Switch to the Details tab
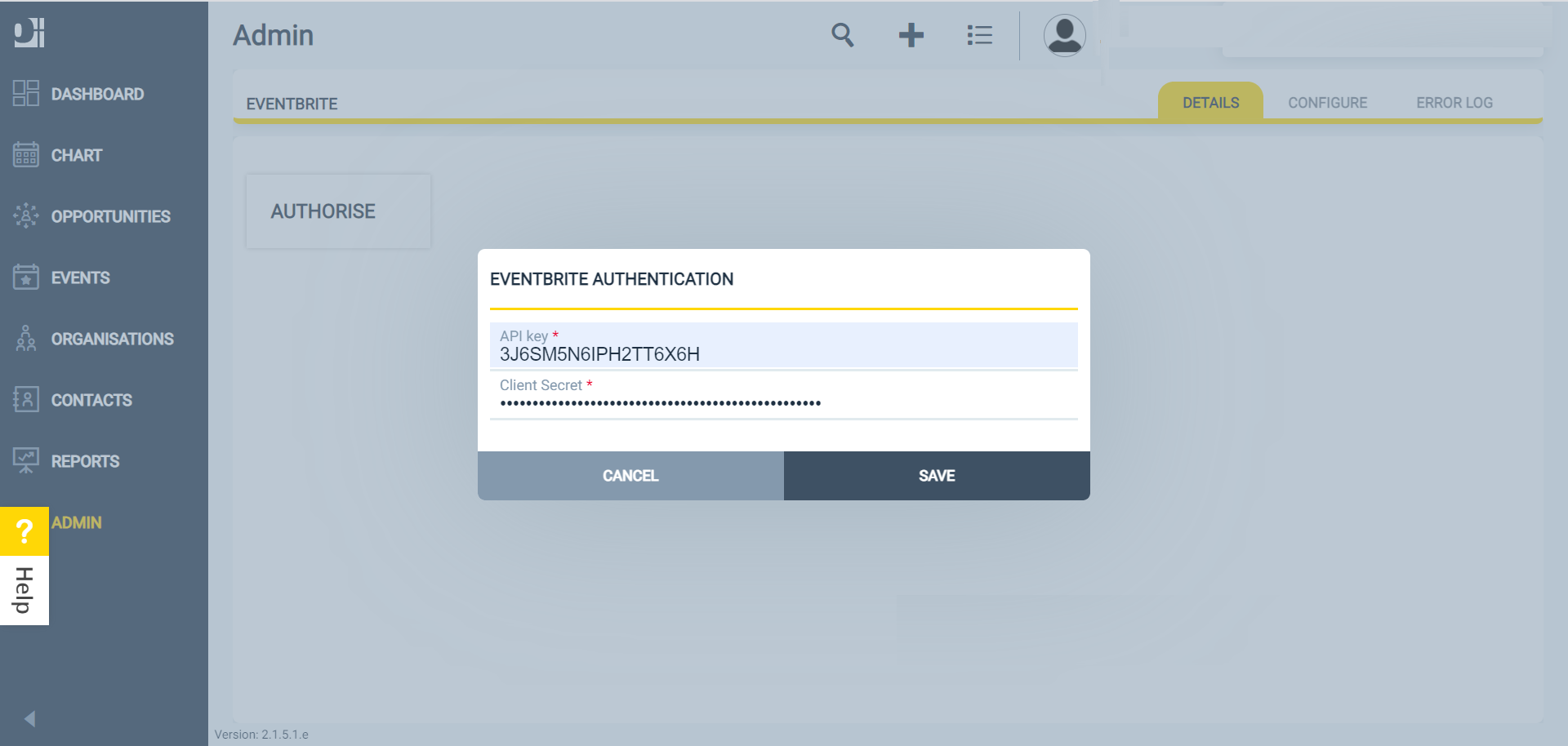This screenshot has height=746, width=1568. [x=1210, y=102]
